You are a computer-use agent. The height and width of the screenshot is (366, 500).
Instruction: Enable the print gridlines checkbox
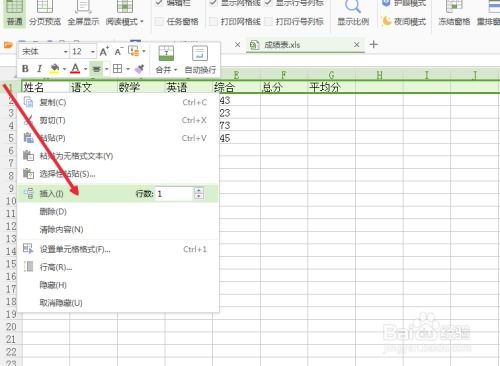(x=213, y=22)
